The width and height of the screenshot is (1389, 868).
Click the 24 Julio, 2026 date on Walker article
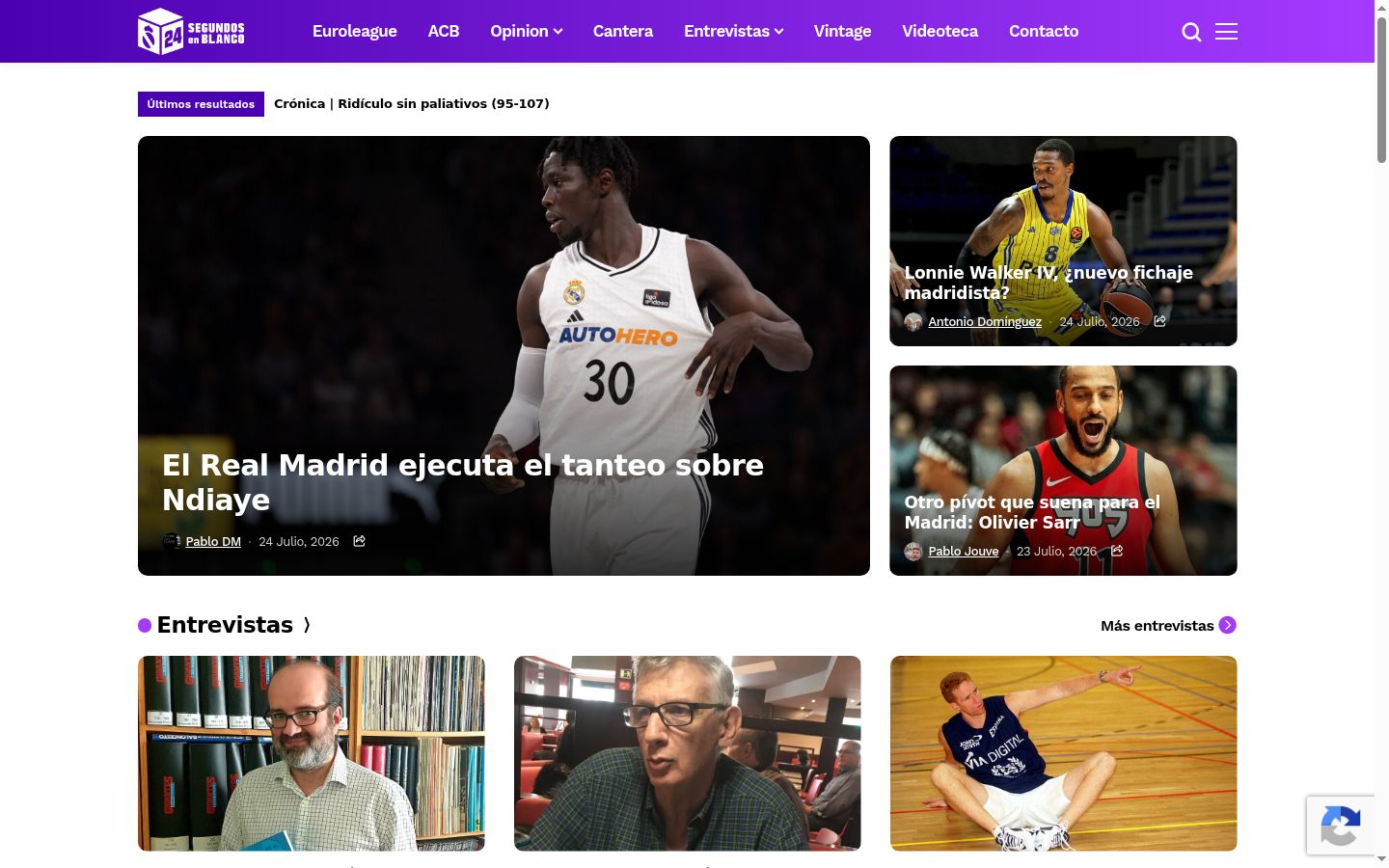click(1100, 321)
